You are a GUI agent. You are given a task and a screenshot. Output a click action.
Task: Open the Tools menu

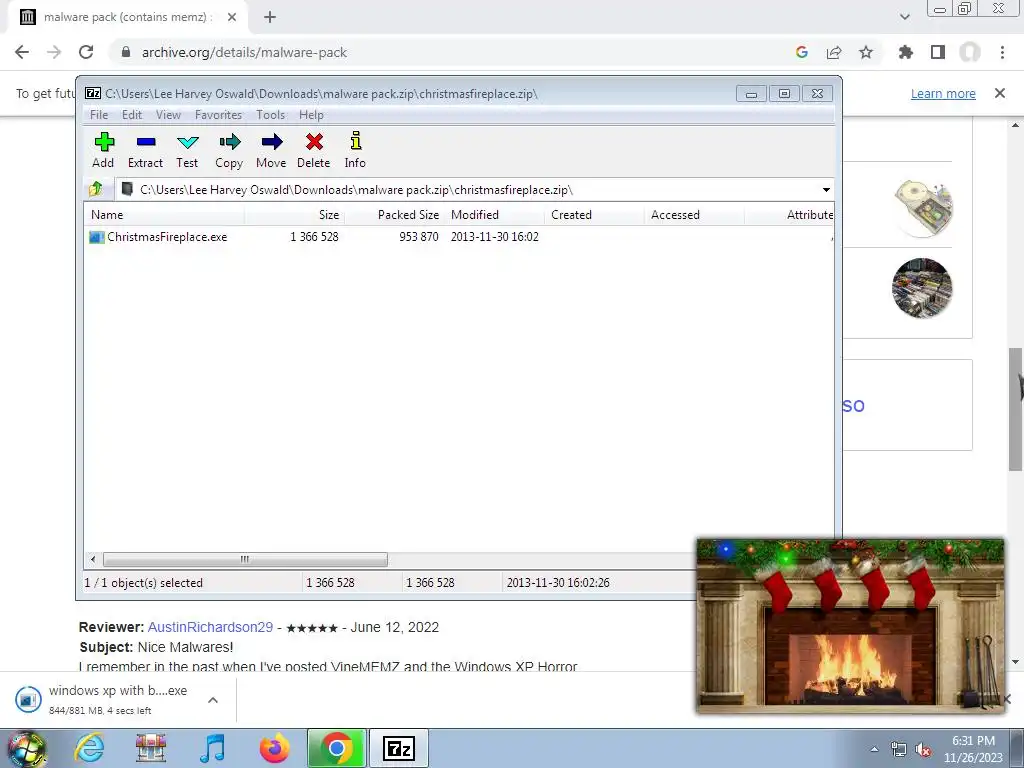[270, 115]
